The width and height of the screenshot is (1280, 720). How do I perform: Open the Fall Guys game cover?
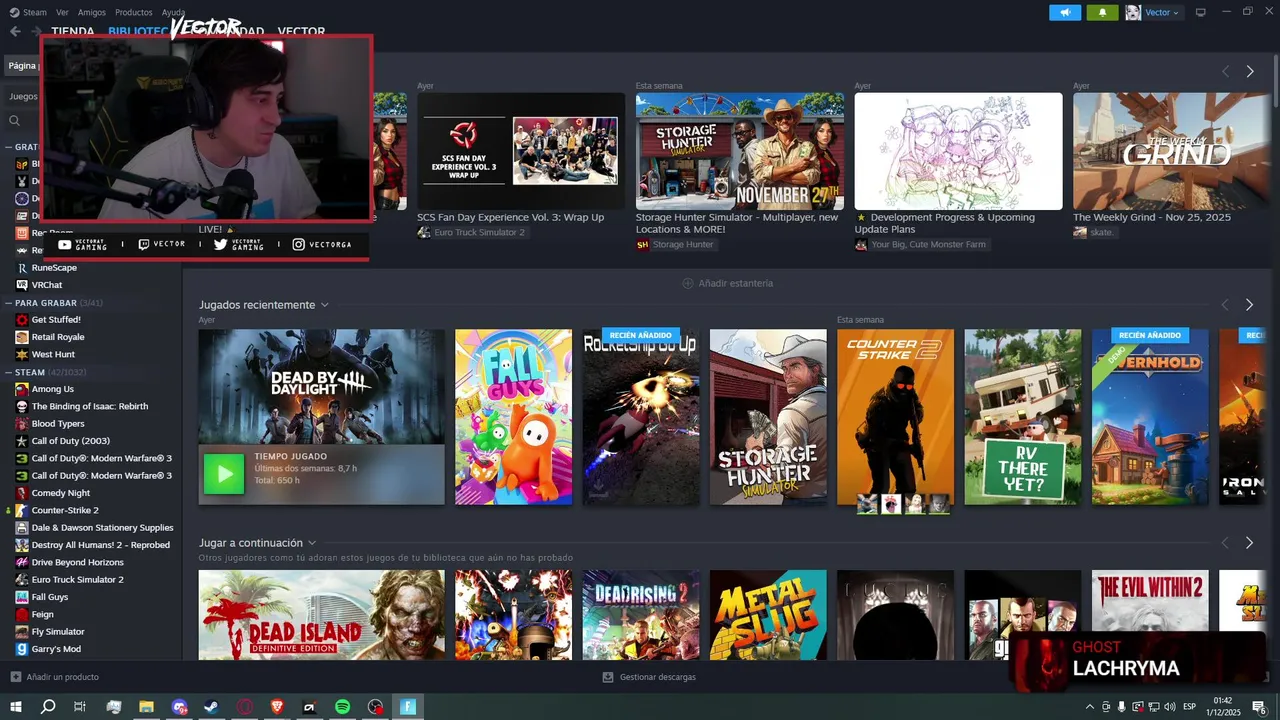click(x=514, y=417)
